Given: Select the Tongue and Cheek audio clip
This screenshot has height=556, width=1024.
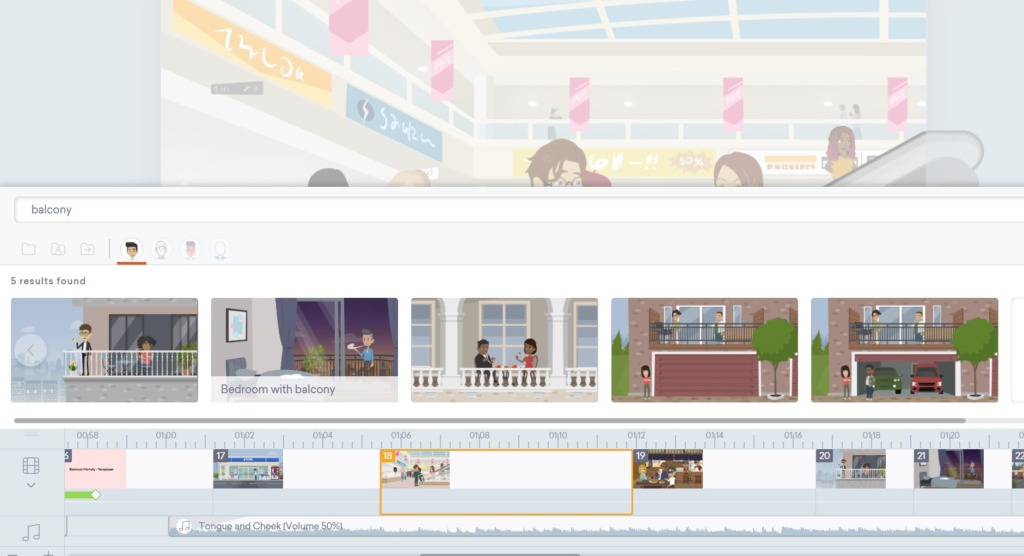Looking at the screenshot, I should (596, 527).
